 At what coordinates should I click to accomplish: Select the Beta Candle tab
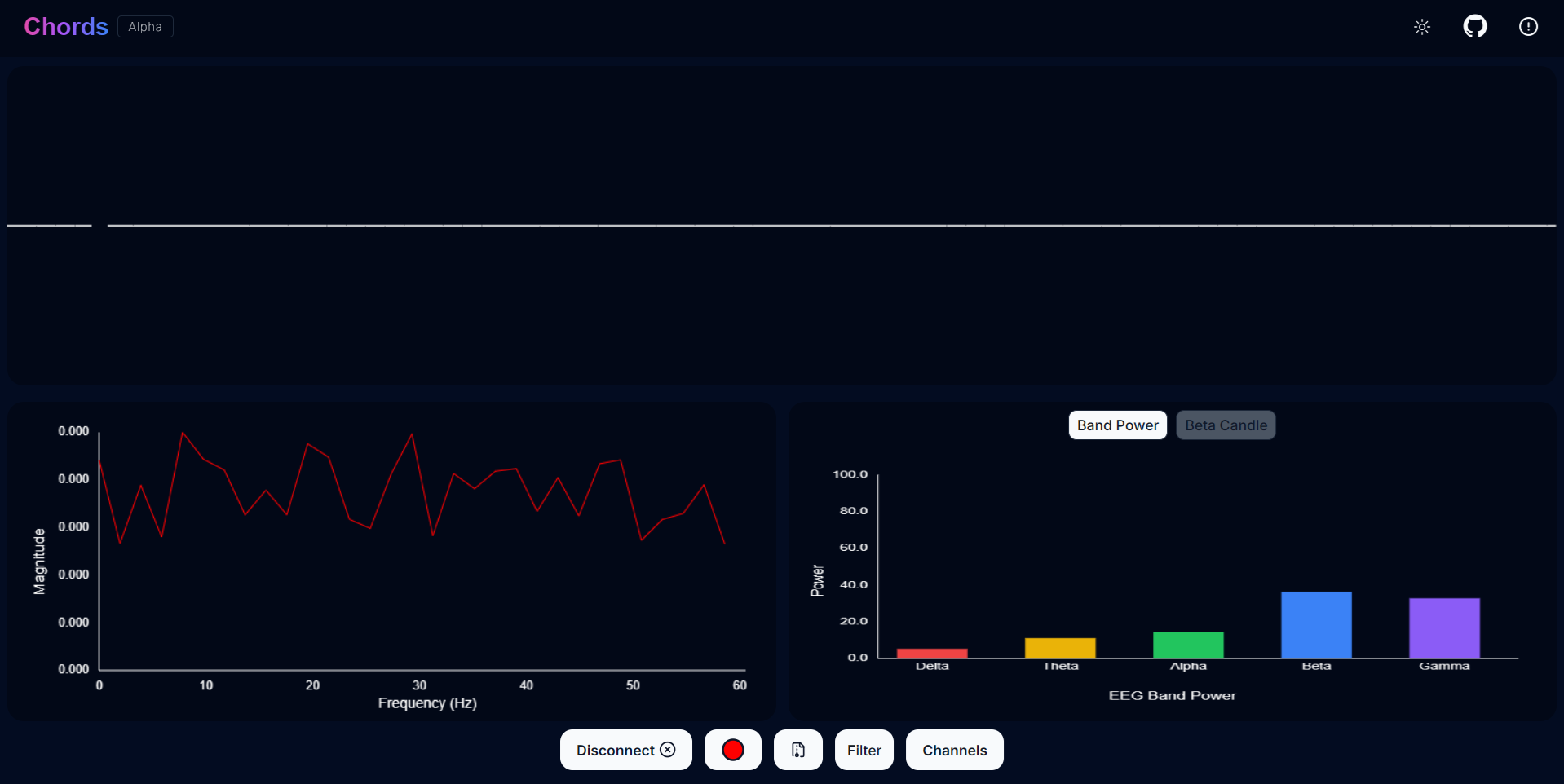tap(1226, 425)
